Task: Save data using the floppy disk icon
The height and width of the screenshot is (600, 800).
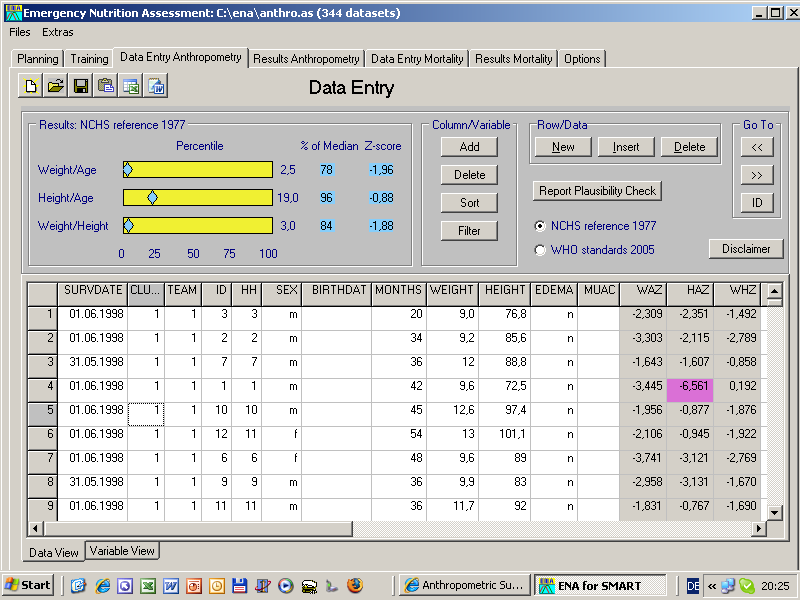Action: (x=81, y=87)
